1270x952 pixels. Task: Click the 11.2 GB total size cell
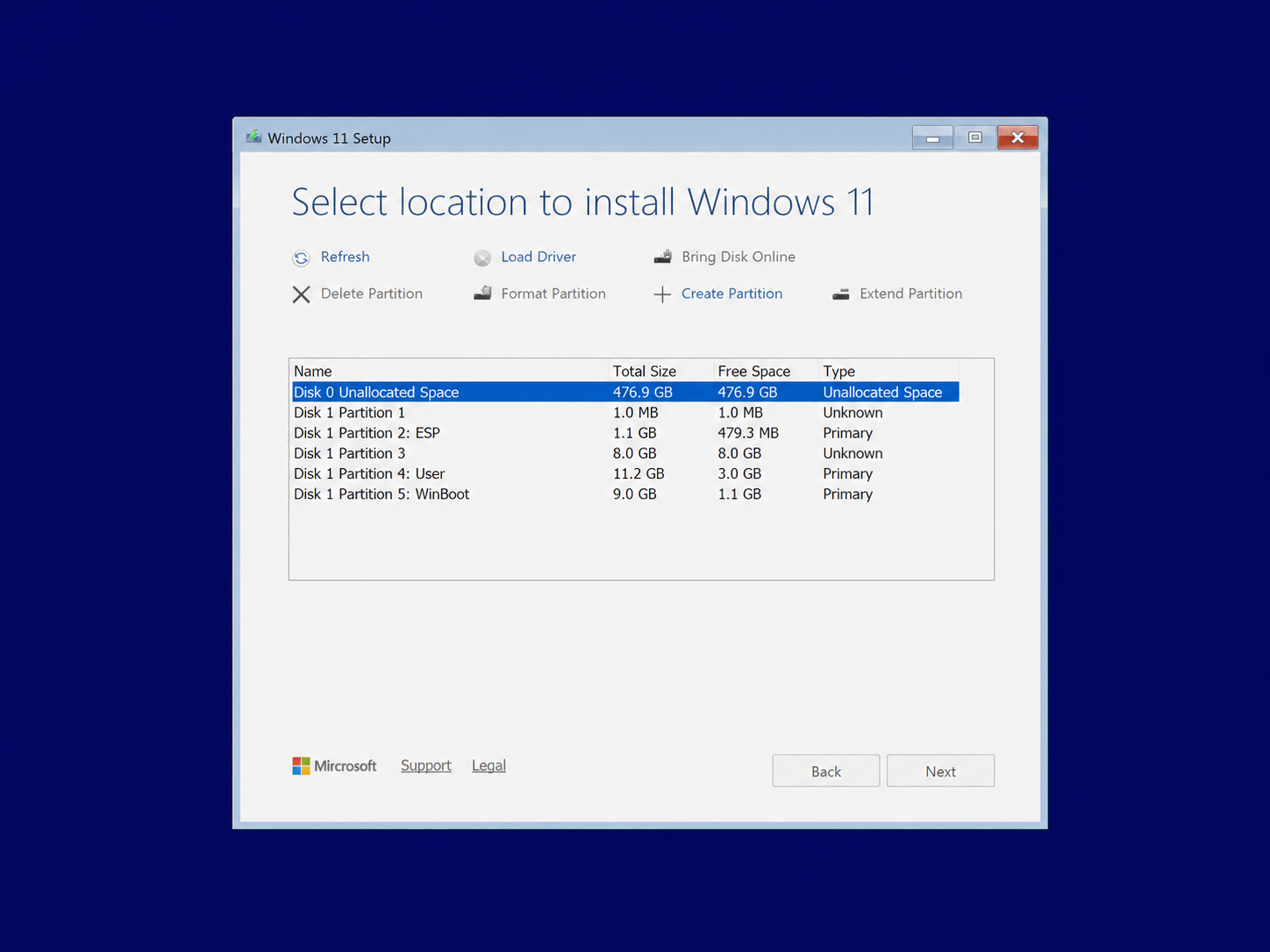coord(639,473)
